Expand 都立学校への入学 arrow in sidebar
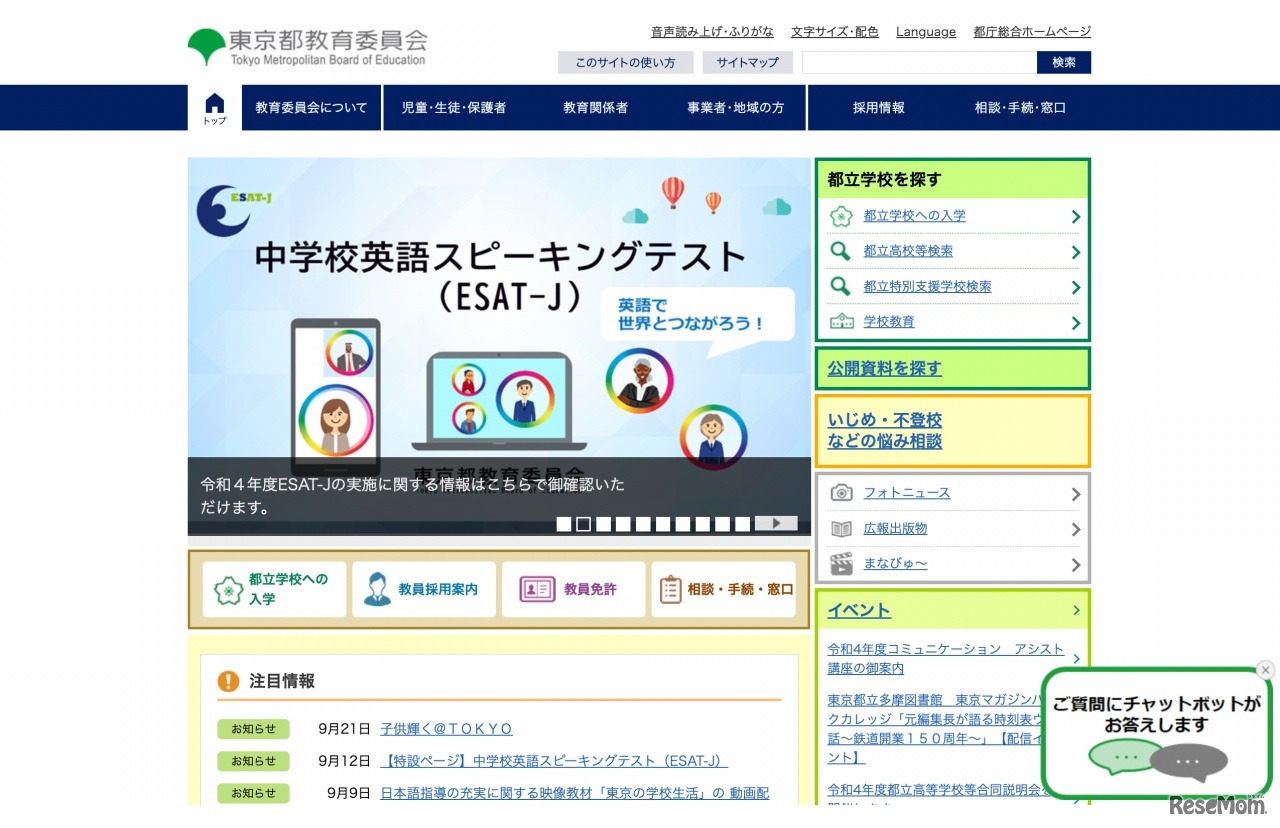The height and width of the screenshot is (828, 1280). point(1075,217)
